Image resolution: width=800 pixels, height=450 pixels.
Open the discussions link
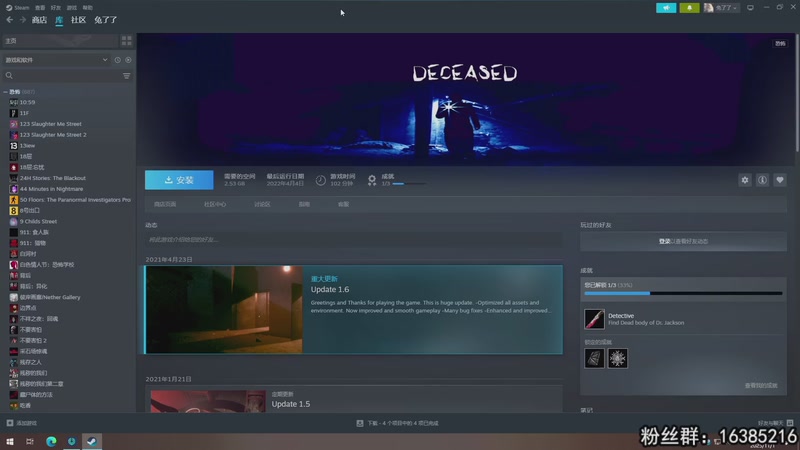(x=262, y=204)
